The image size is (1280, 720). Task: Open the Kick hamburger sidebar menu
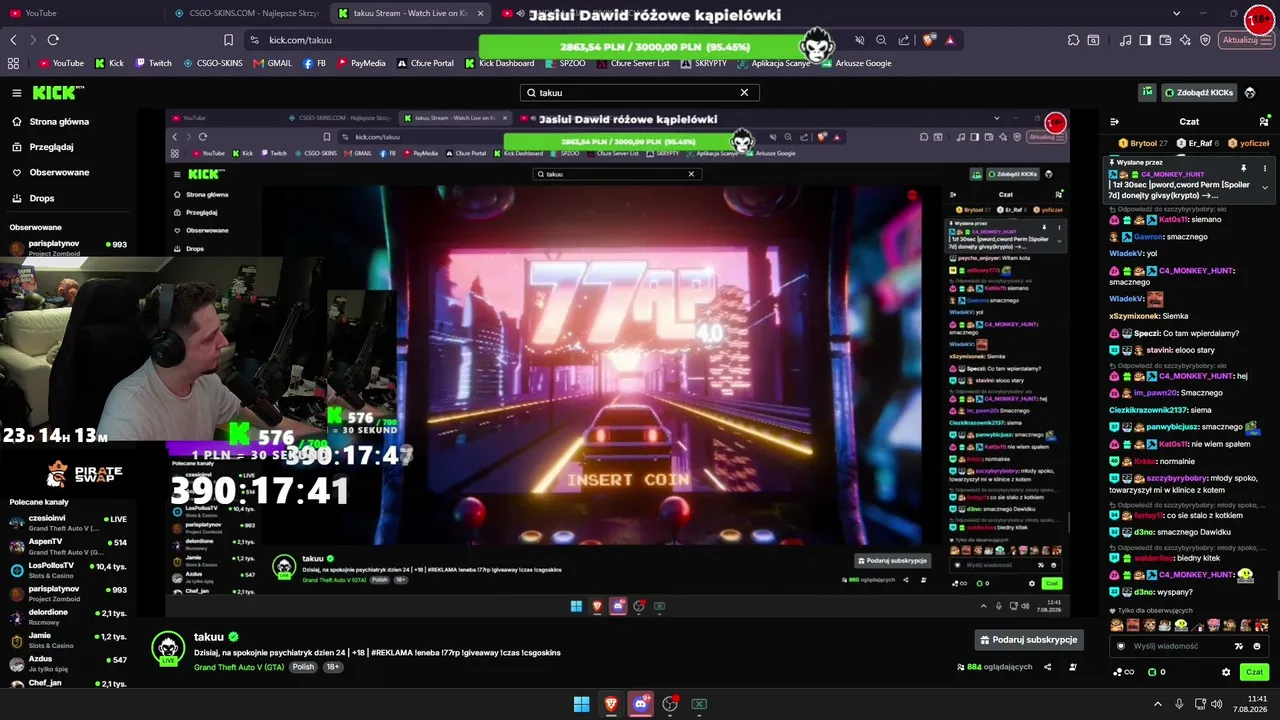coord(17,93)
